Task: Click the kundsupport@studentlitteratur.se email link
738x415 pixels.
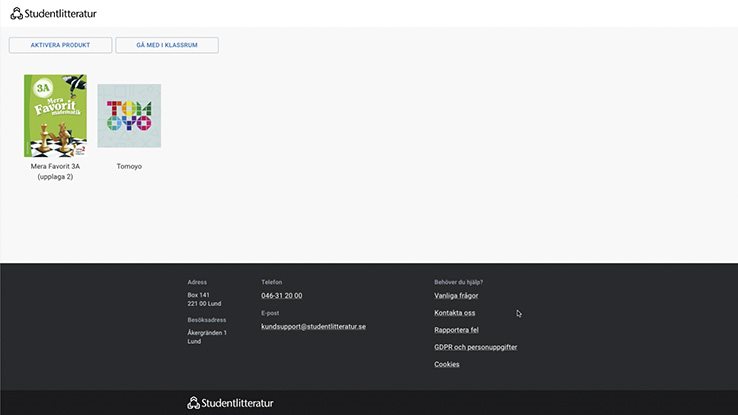Action: click(x=313, y=327)
